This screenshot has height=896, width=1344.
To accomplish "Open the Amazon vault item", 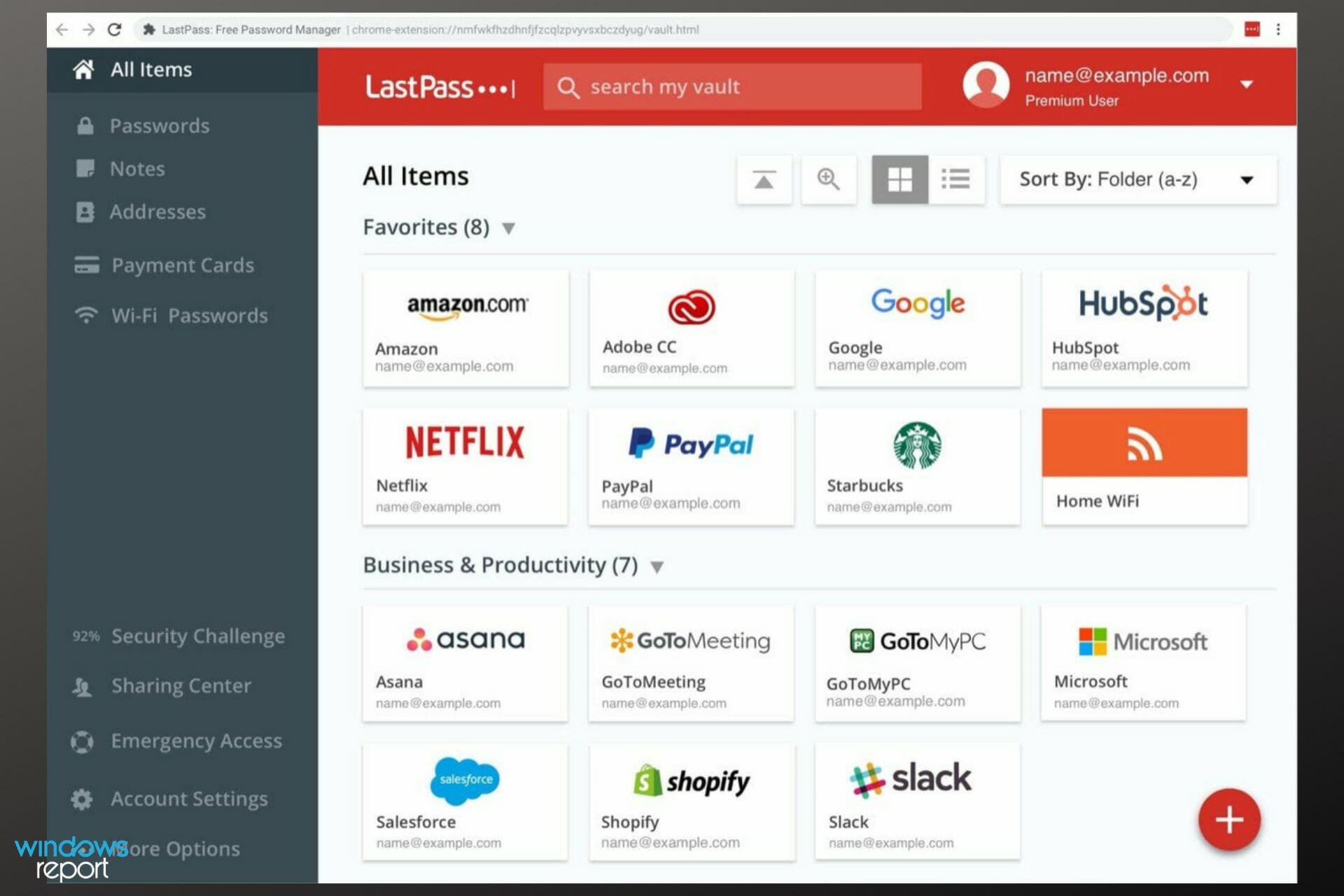I will pyautogui.click(x=465, y=328).
